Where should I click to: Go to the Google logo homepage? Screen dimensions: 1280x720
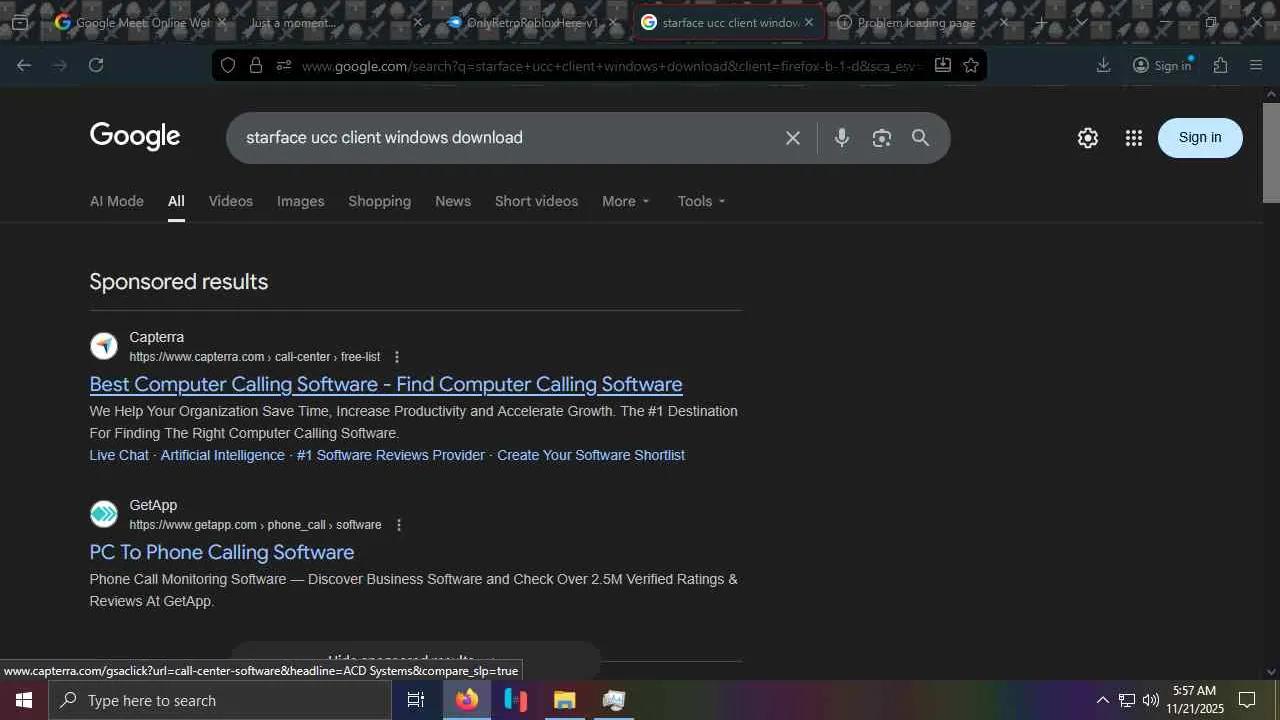coord(135,137)
